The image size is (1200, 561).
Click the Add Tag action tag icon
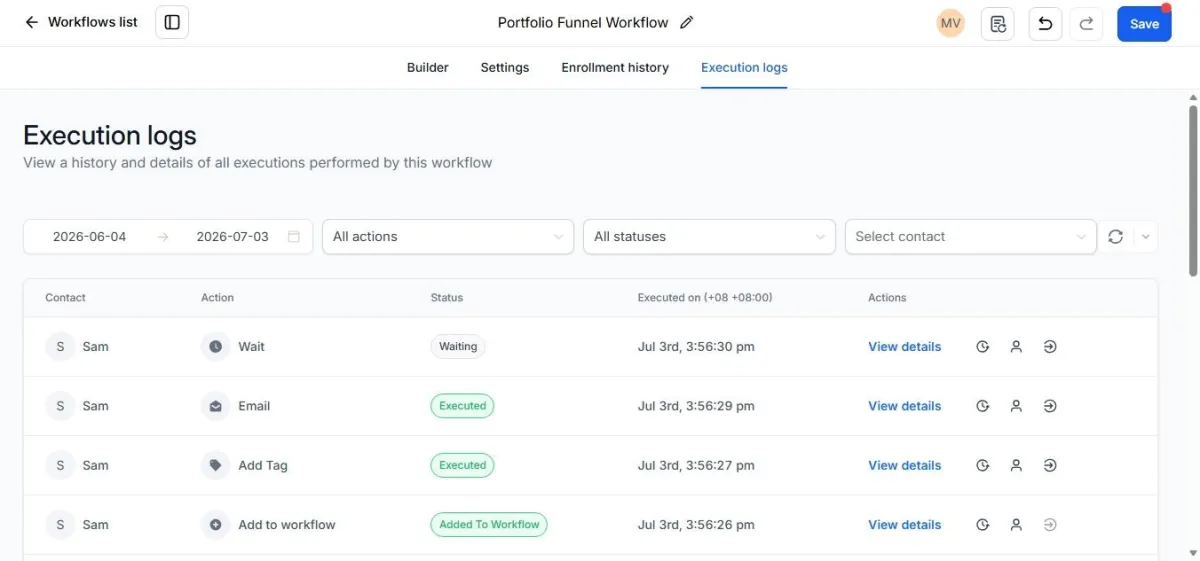pyautogui.click(x=215, y=465)
